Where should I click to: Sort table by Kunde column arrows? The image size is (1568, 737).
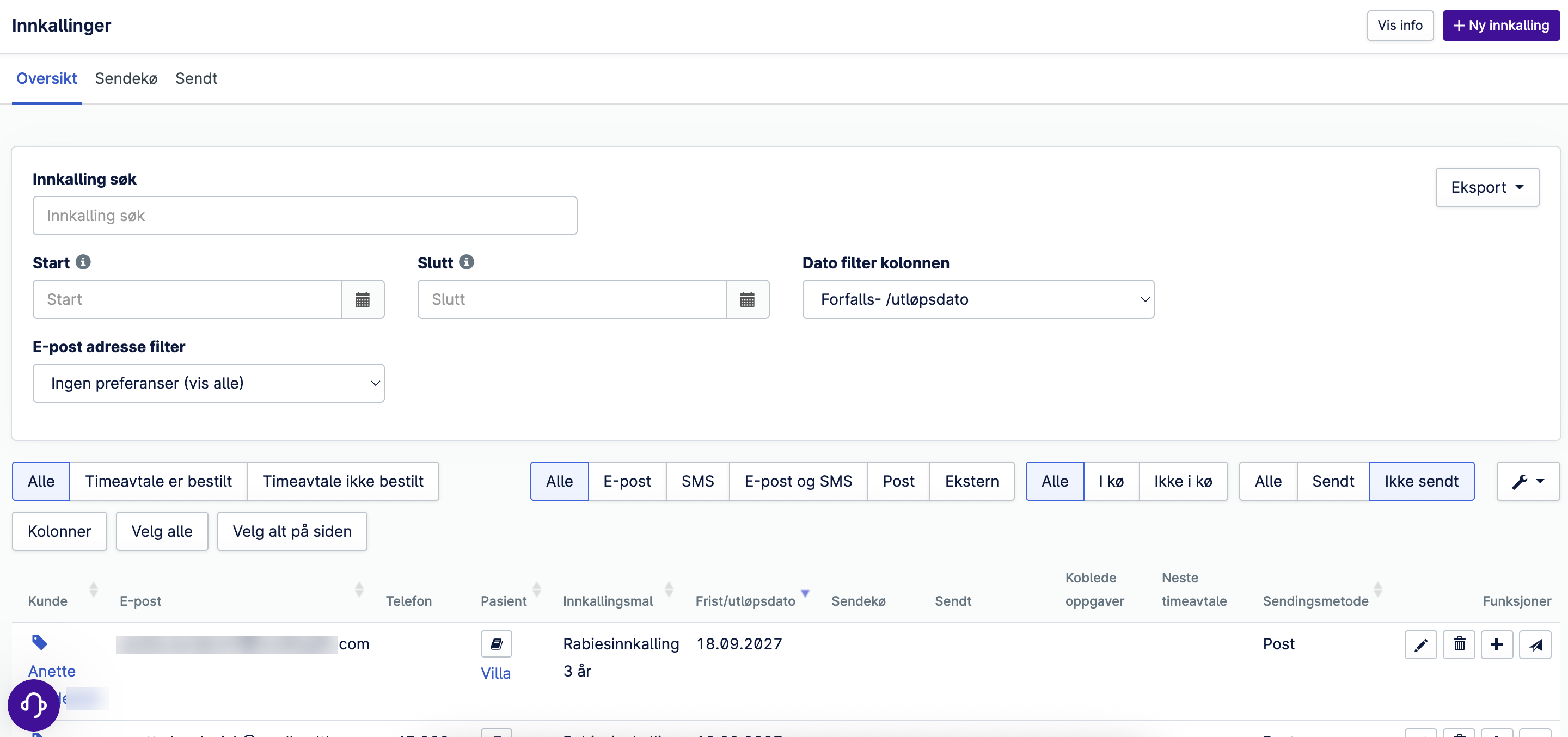[x=94, y=589]
